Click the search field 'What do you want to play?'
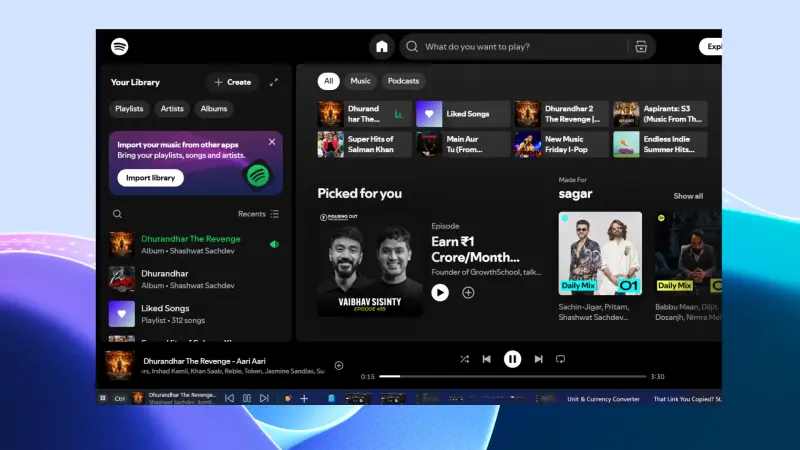800x450 pixels. pyautogui.click(x=528, y=47)
